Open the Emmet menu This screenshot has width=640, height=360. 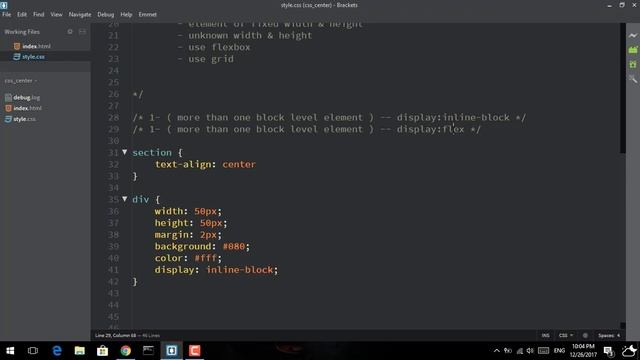147,14
